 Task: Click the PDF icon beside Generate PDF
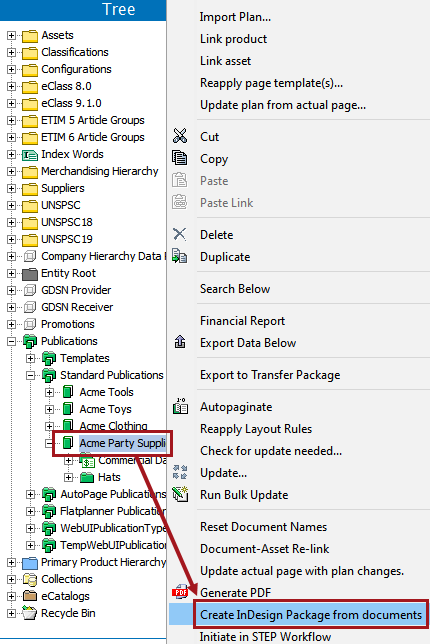click(180, 592)
